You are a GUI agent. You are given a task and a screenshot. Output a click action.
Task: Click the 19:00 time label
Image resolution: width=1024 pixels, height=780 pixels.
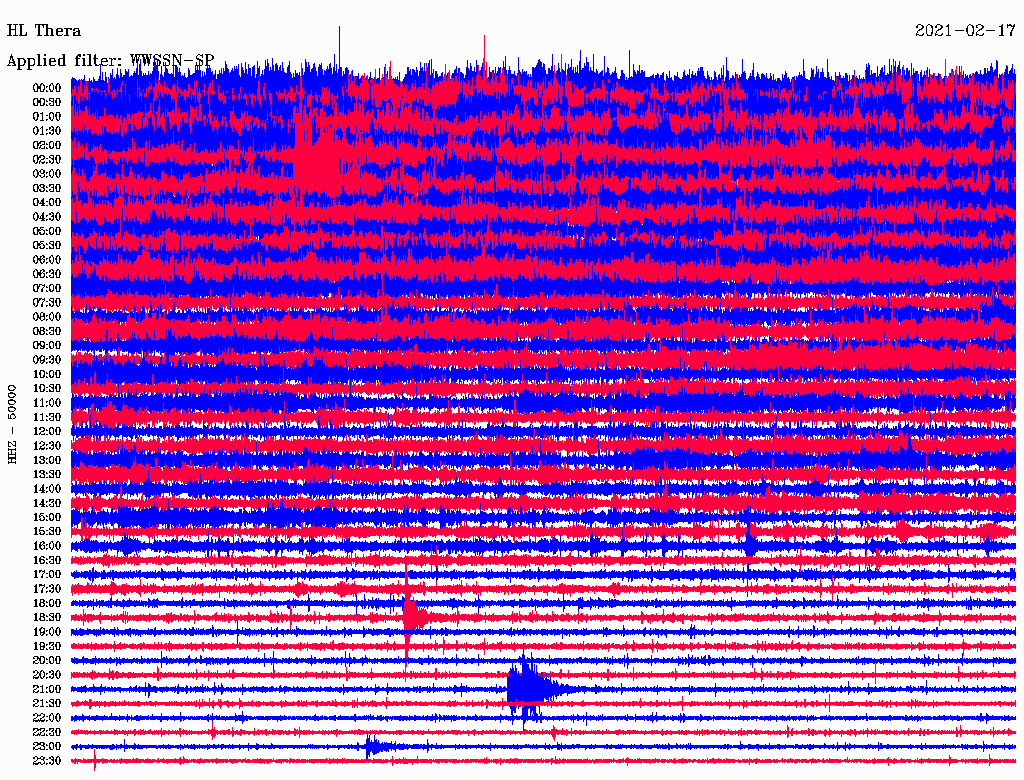[x=47, y=632]
